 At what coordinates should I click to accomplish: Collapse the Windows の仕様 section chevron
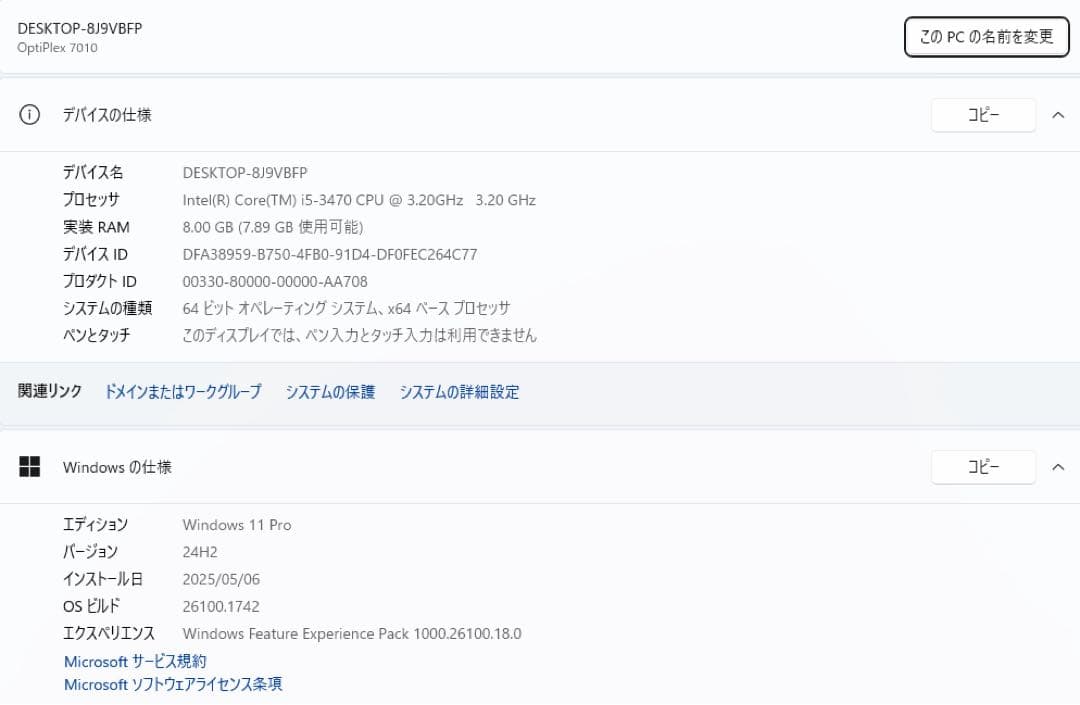coord(1058,467)
